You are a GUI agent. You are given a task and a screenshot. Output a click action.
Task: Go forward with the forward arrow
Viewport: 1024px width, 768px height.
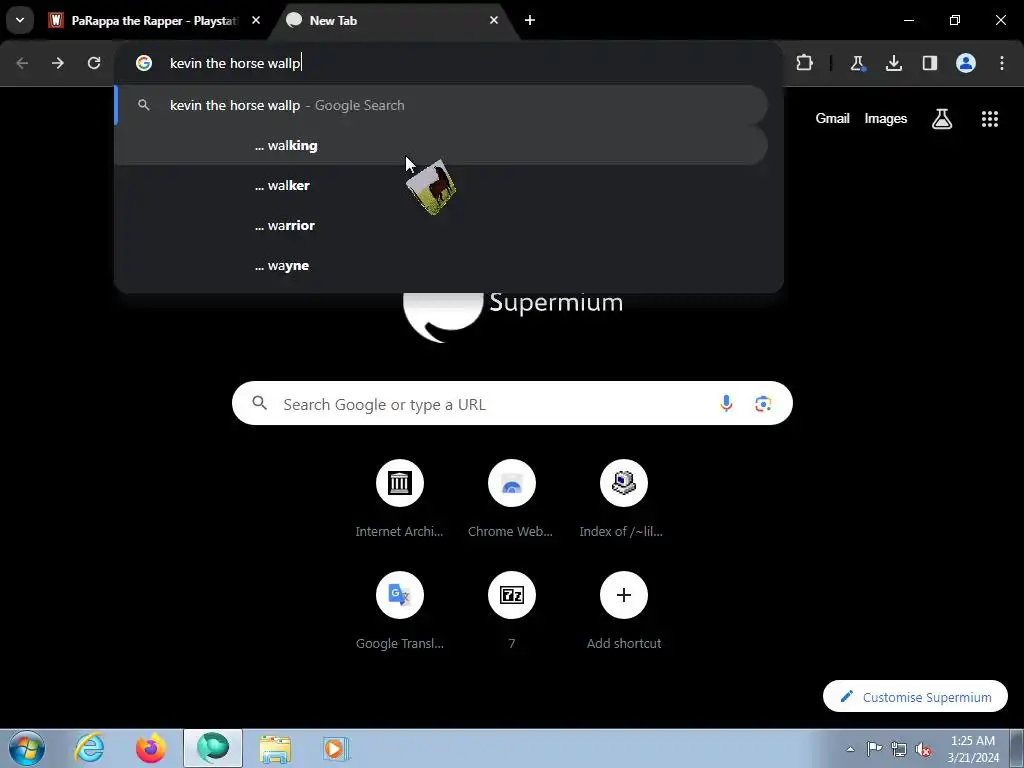(x=58, y=63)
